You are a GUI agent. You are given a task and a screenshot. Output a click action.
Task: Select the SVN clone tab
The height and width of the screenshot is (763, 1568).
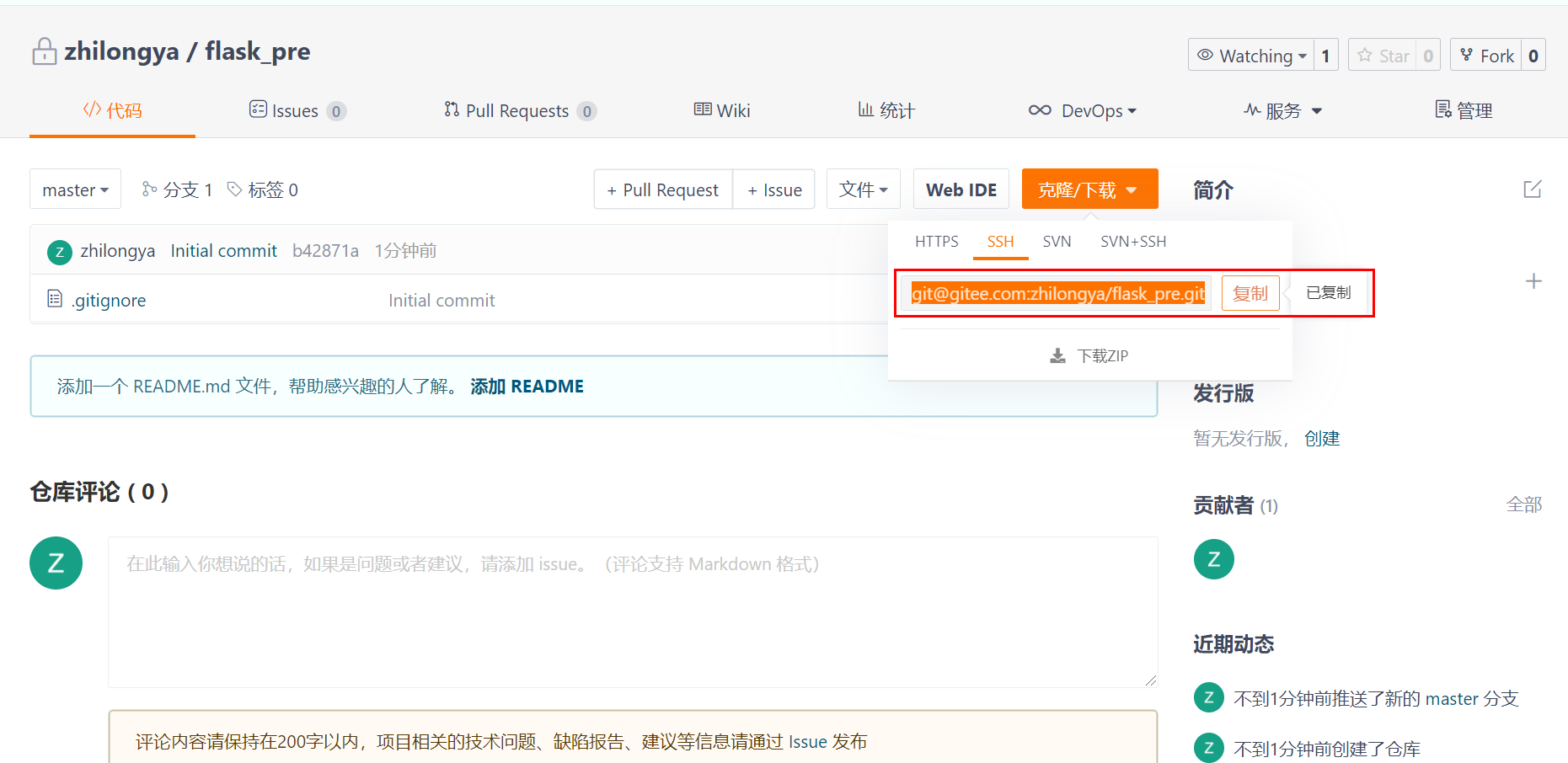click(1057, 242)
